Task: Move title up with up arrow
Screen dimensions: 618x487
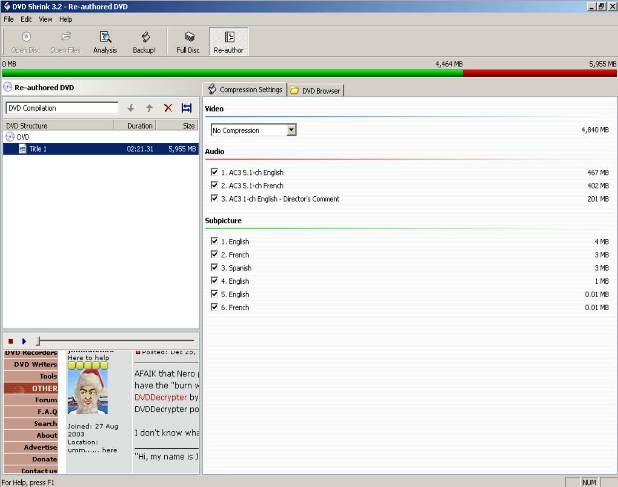Action: [149, 108]
